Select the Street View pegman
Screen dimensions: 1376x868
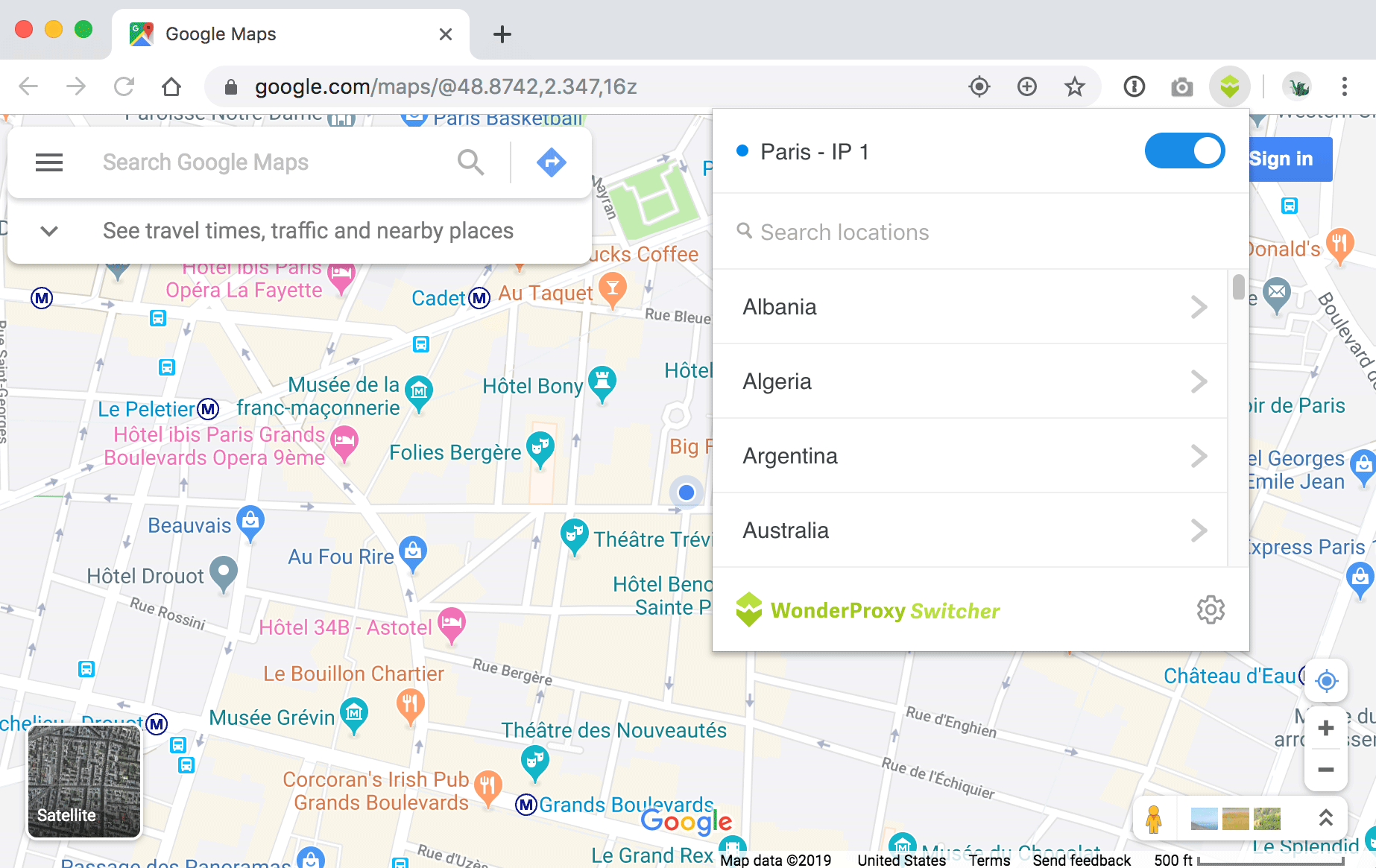coord(1153,819)
